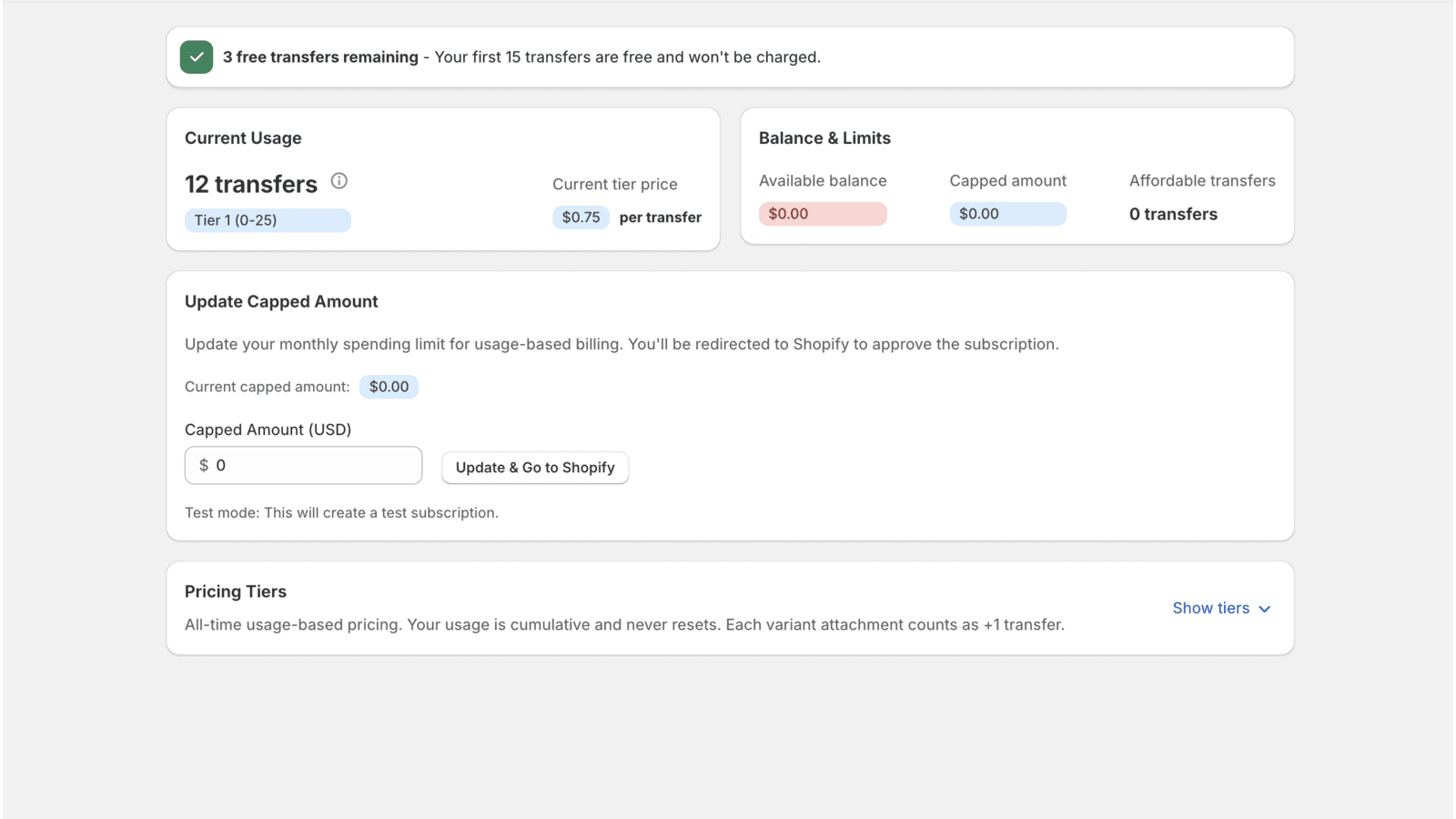Click the Update & Go to Shopify button

click(535, 467)
